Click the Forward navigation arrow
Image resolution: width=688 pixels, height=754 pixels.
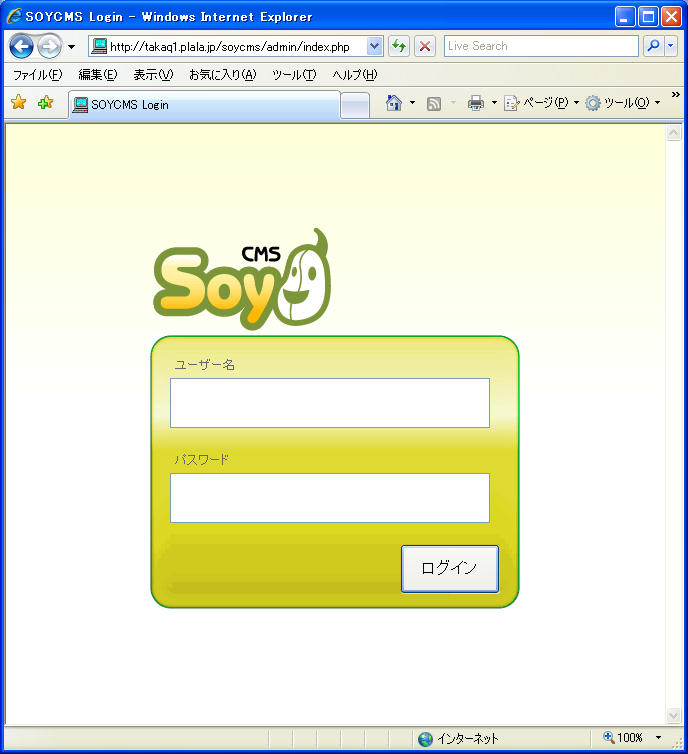[49, 47]
